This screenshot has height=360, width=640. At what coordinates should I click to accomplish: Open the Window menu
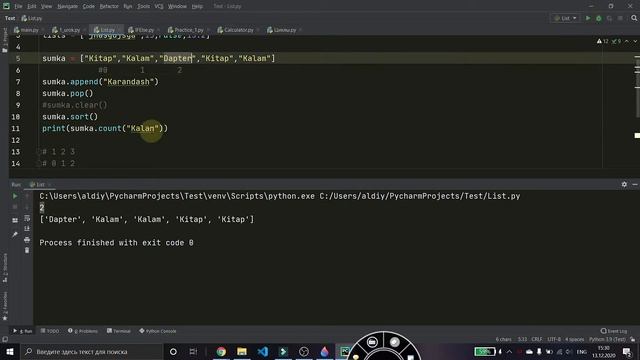pos(177,7)
